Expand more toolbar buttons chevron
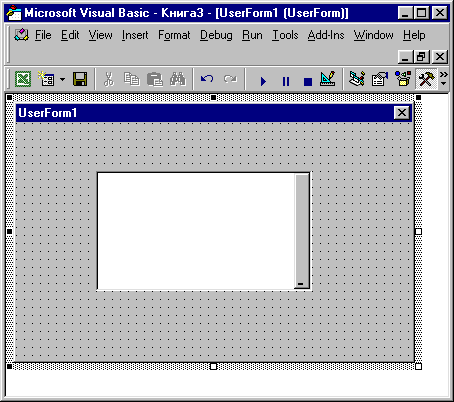 (444, 79)
